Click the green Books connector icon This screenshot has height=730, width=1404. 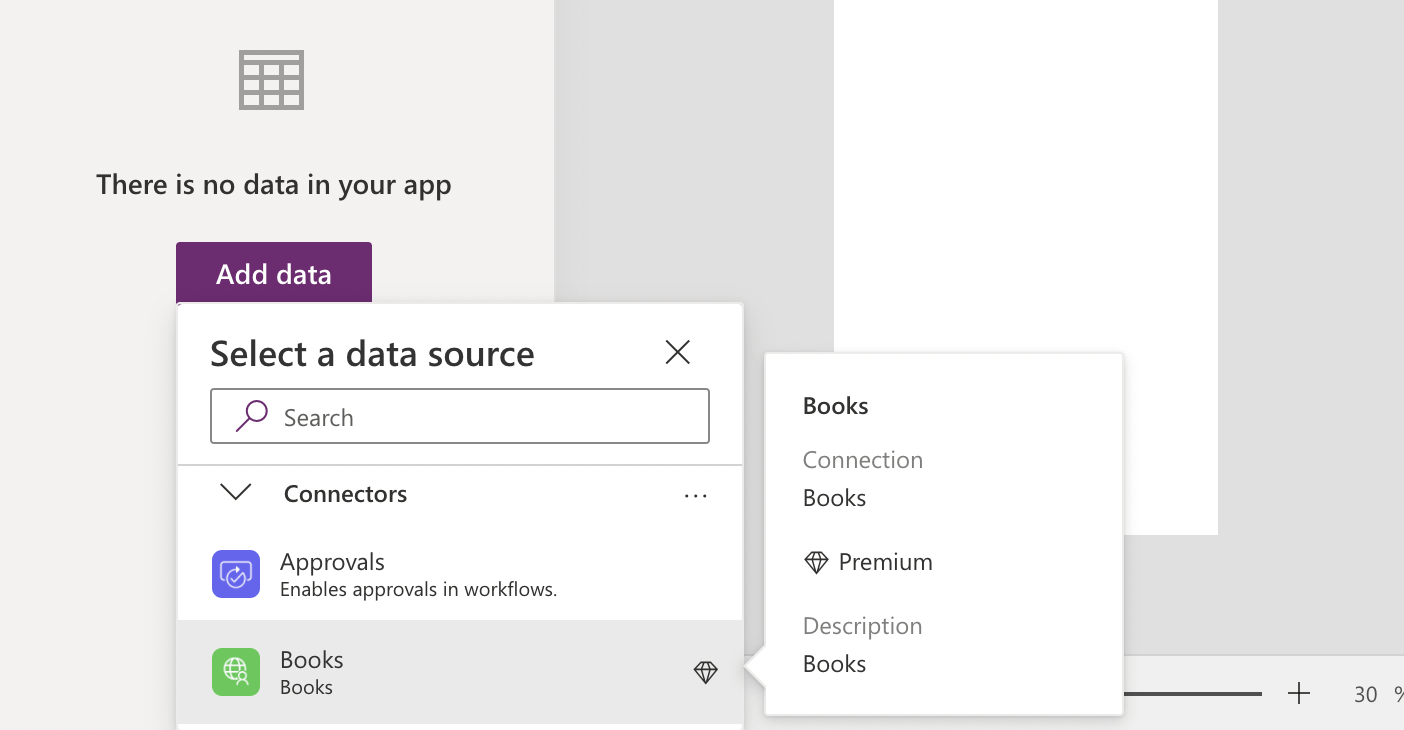click(x=236, y=672)
